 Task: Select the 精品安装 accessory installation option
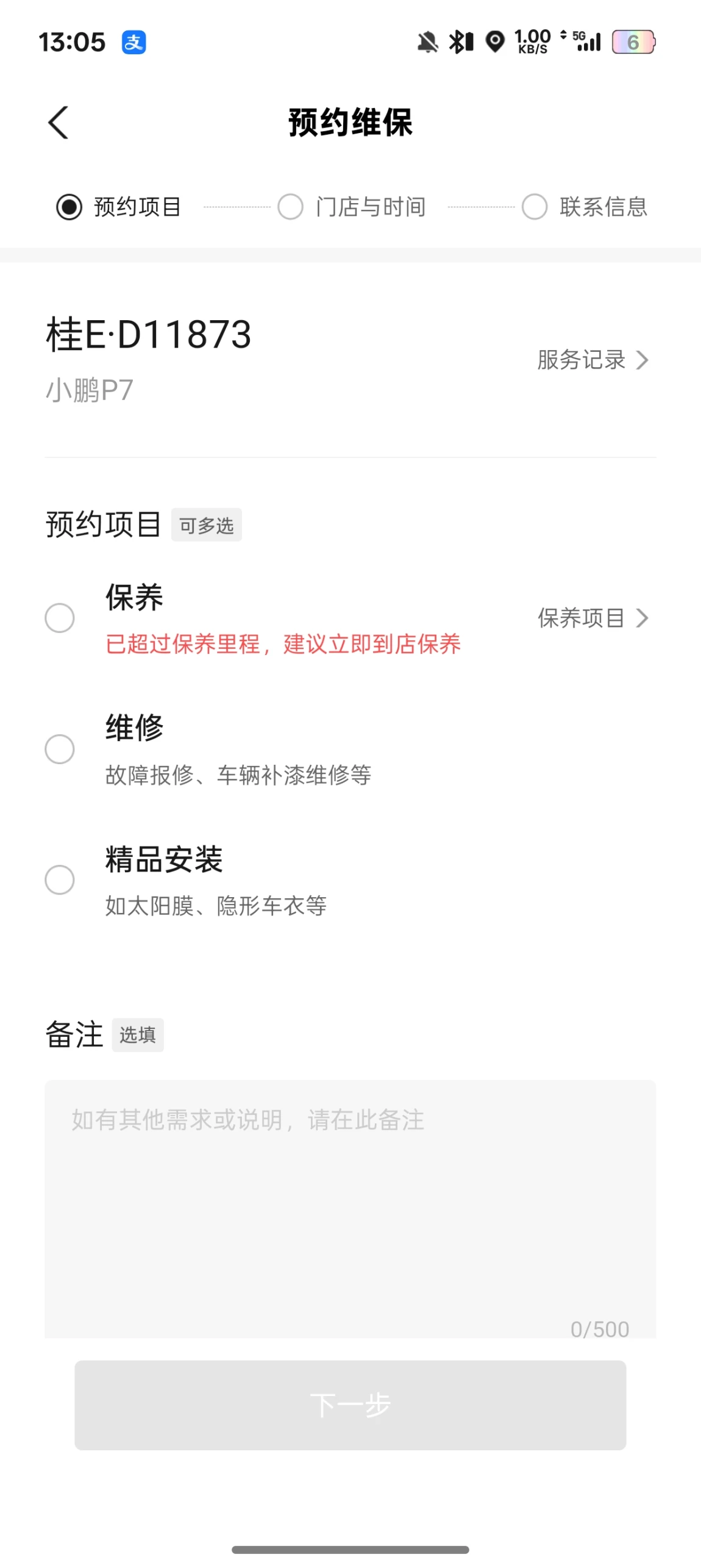(60, 879)
